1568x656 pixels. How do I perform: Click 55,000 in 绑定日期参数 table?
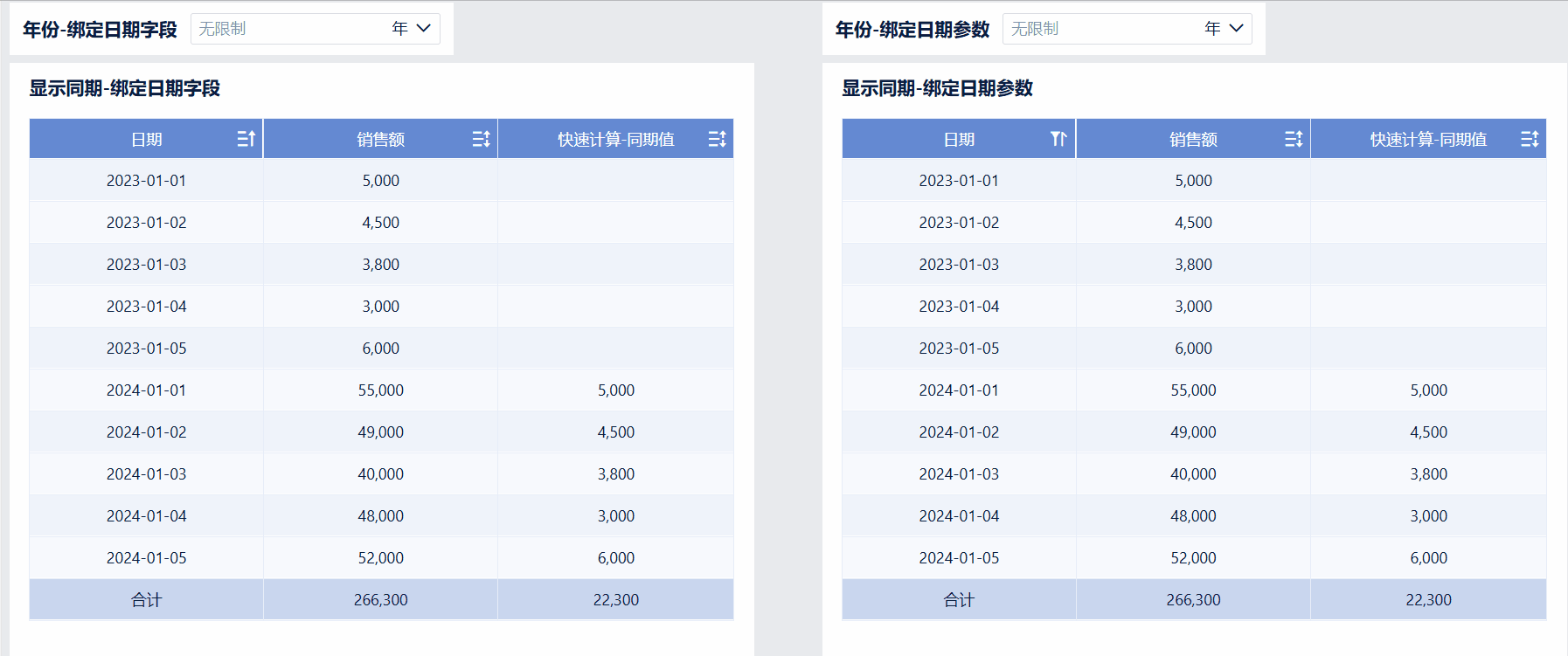[x=1194, y=390]
